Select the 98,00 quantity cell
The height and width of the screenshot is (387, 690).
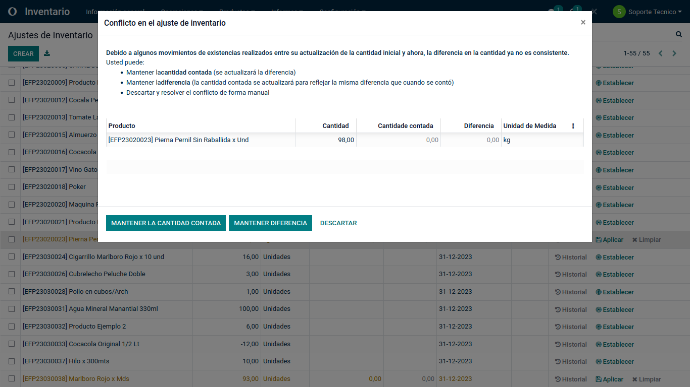(x=326, y=140)
